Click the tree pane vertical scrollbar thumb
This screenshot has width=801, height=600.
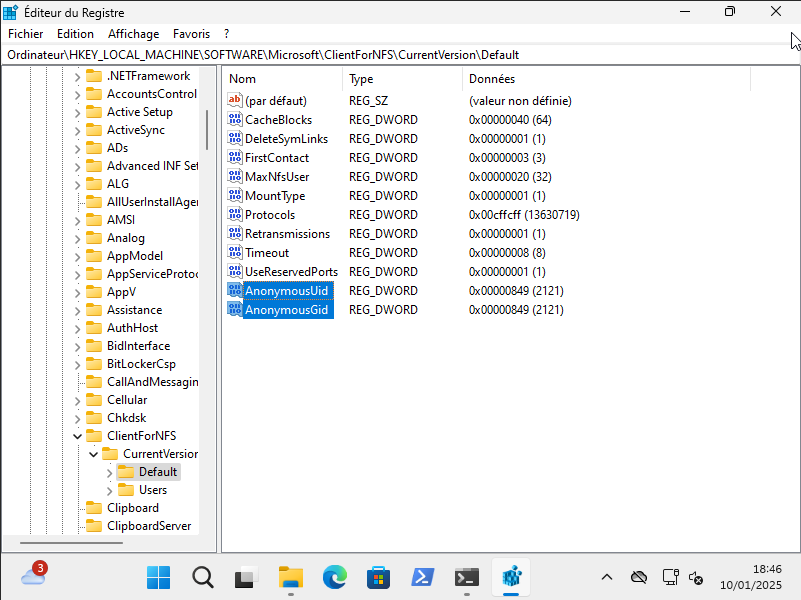click(207, 130)
